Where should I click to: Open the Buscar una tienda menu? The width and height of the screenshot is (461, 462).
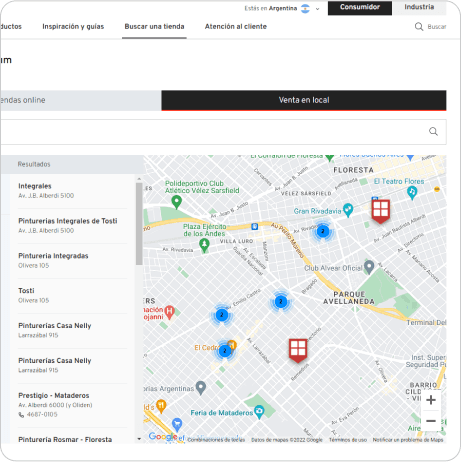pos(154,26)
